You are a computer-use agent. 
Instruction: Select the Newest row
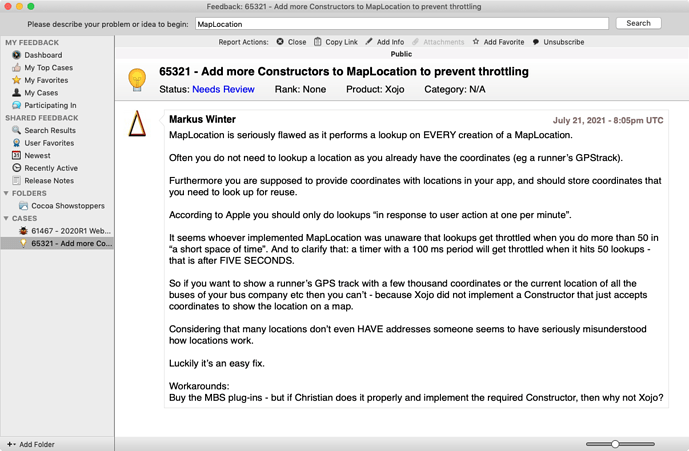point(57,155)
